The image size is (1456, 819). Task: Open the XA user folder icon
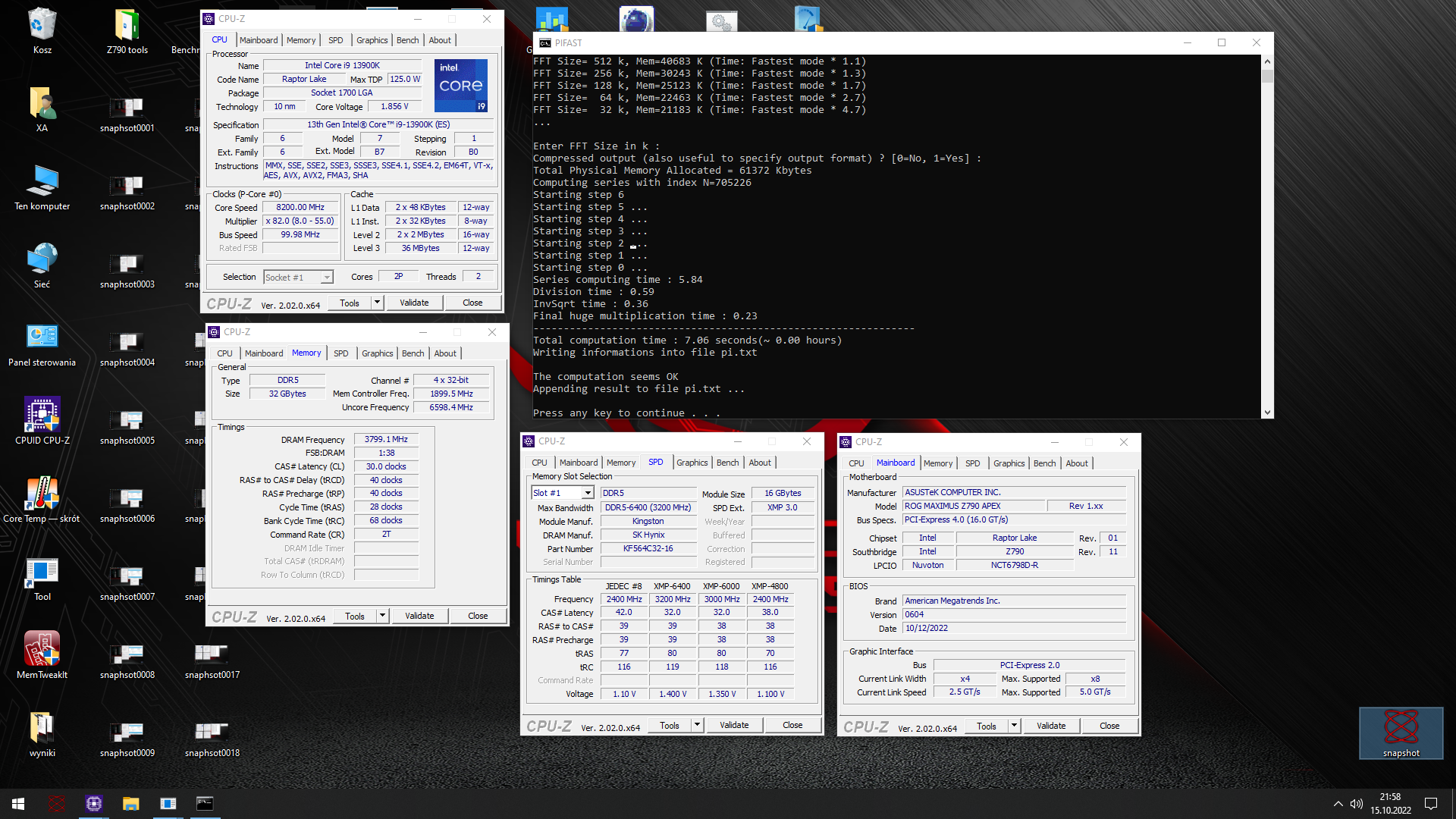coord(42,109)
